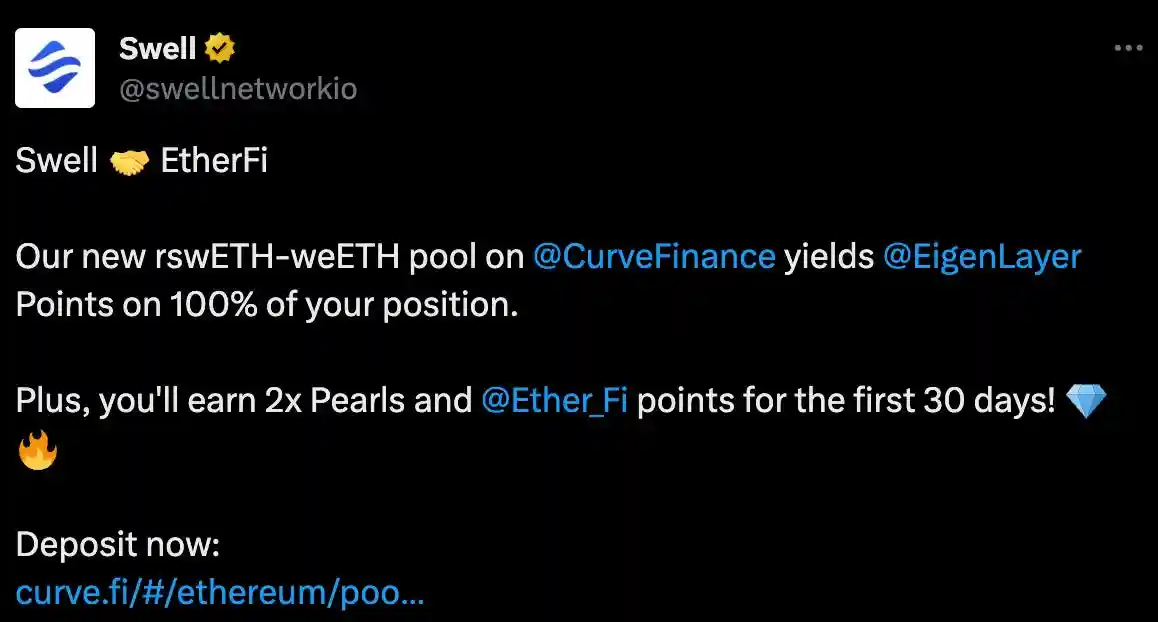Open the @CurveFinance mention
This screenshot has width=1158, height=622.
pos(654,257)
